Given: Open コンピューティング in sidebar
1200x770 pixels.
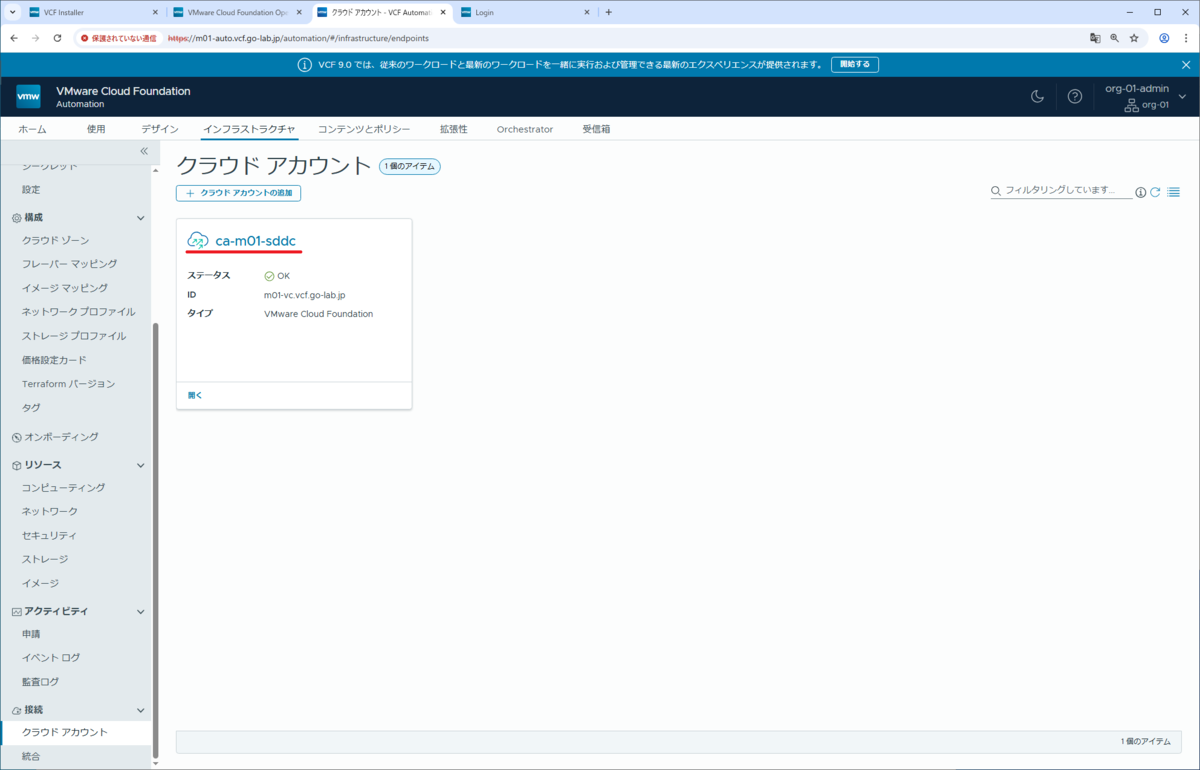Looking at the screenshot, I should click(63, 487).
